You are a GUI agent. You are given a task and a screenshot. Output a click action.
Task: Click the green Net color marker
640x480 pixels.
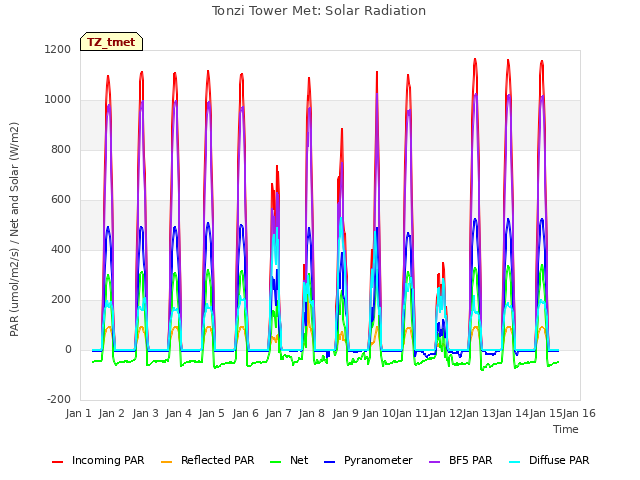(x=276, y=462)
